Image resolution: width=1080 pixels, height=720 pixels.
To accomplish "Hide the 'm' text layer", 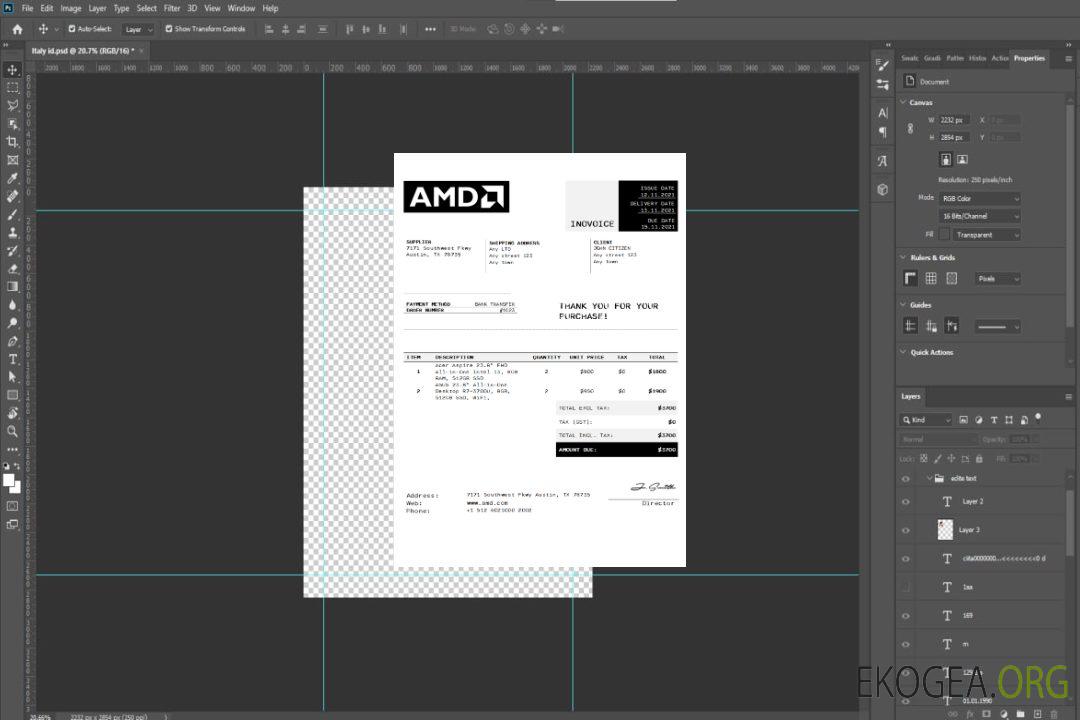I will (x=906, y=645).
